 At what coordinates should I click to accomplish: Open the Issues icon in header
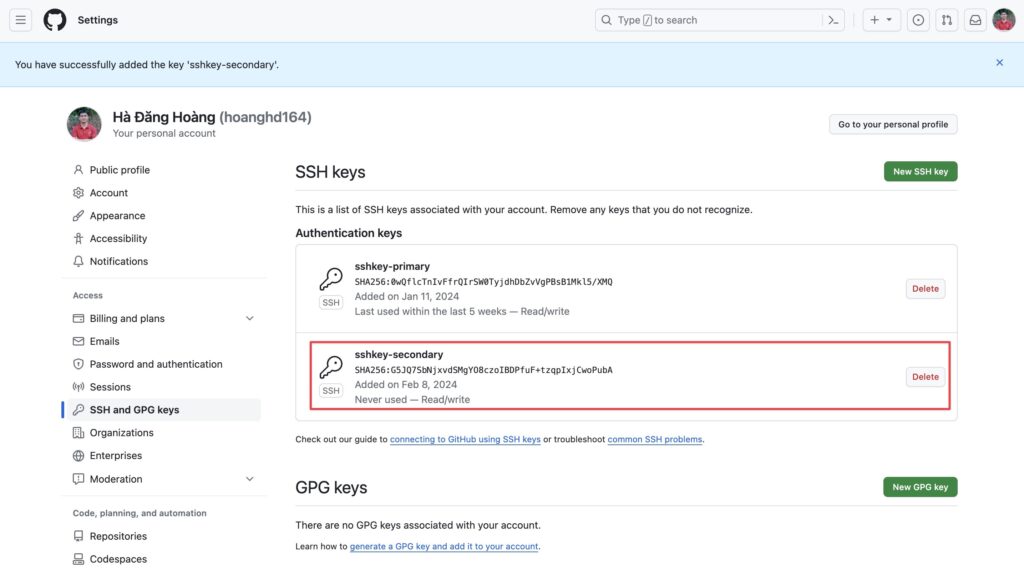[x=918, y=20]
